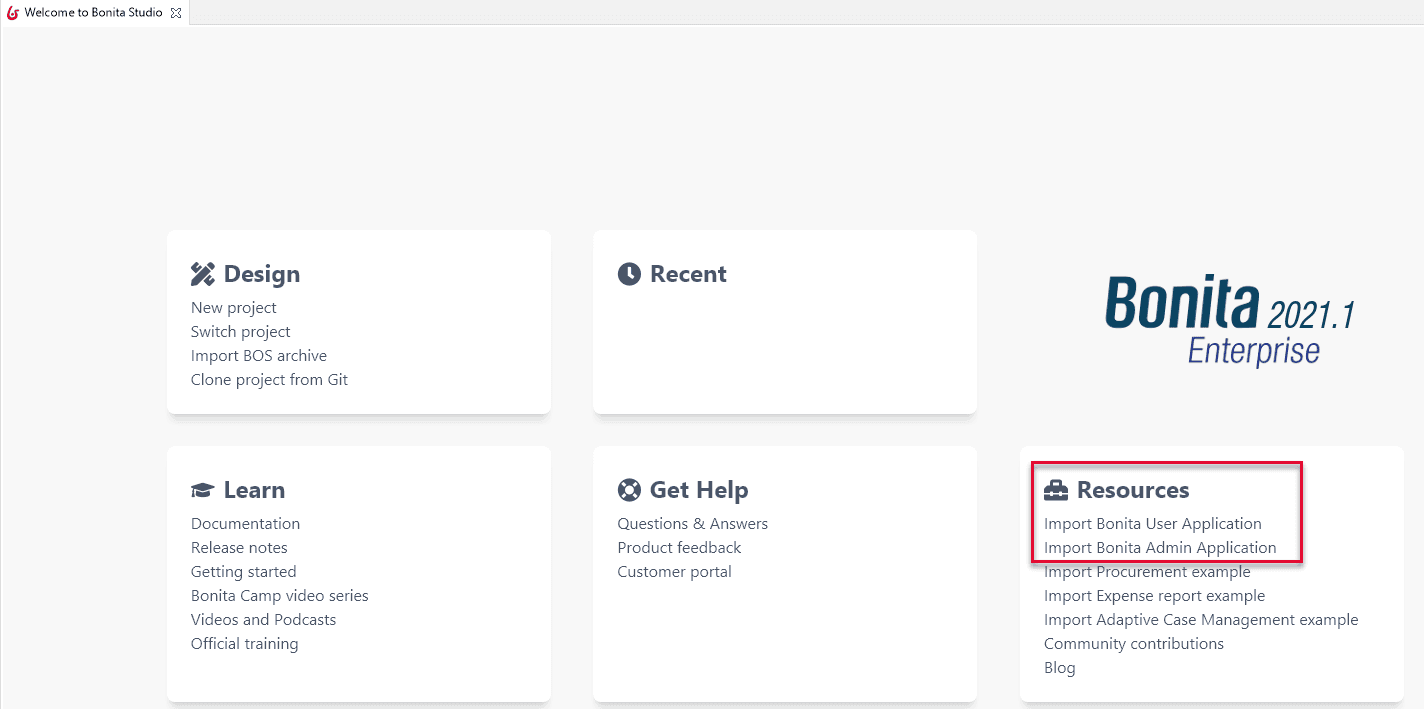The width and height of the screenshot is (1424, 709).
Task: Open the New project link
Action: 233,308
